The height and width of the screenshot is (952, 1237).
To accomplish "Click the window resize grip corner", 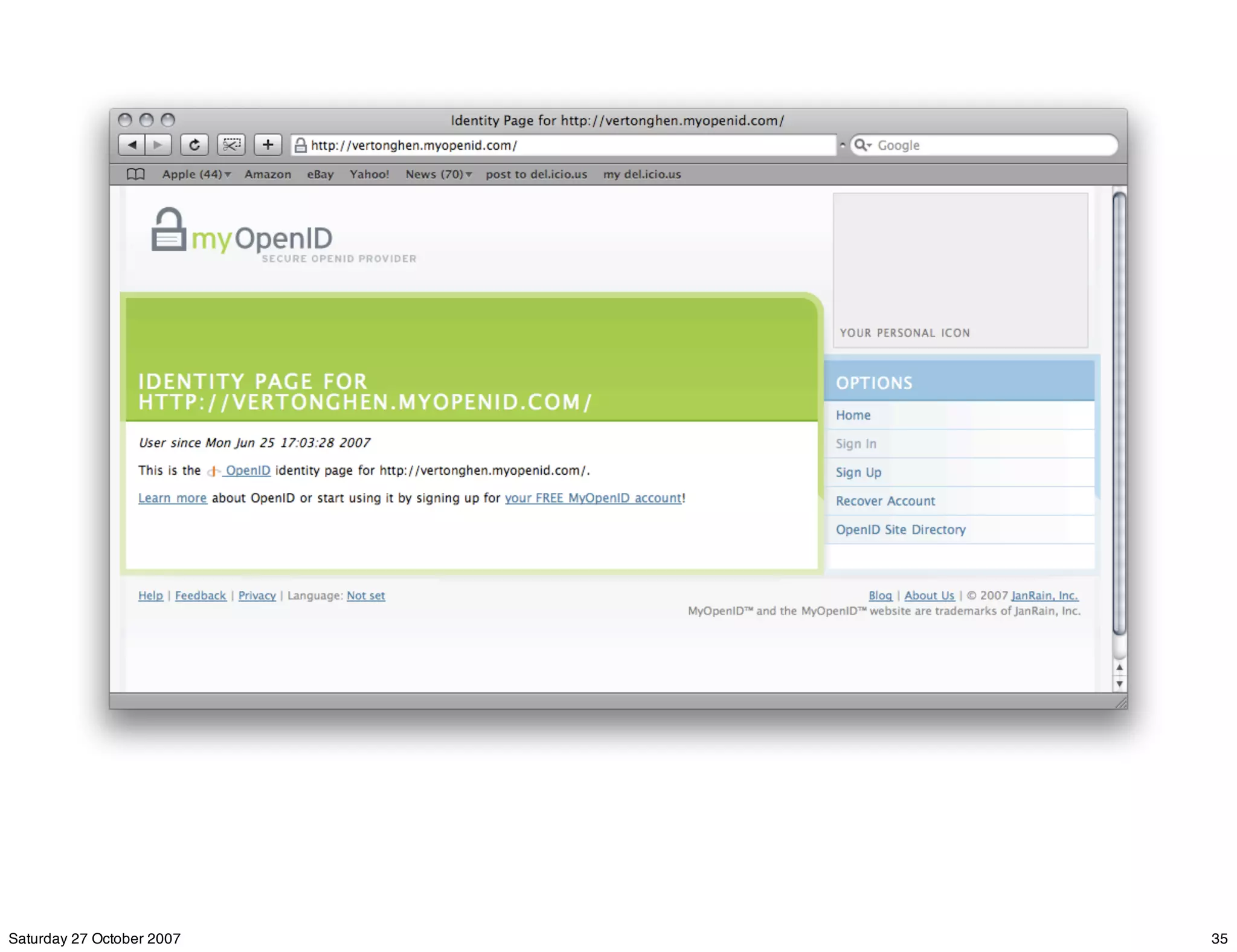I will [x=1121, y=703].
